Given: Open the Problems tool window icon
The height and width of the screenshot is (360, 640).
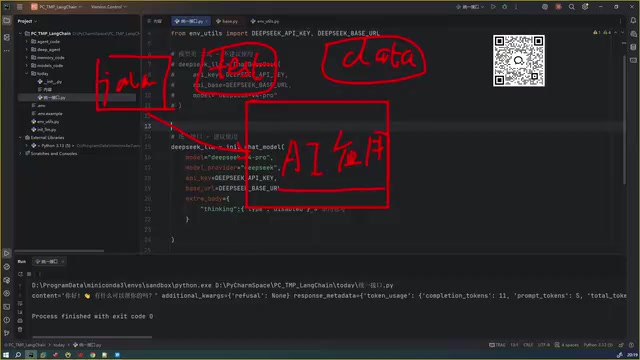Looking at the screenshot, I should 7,320.
